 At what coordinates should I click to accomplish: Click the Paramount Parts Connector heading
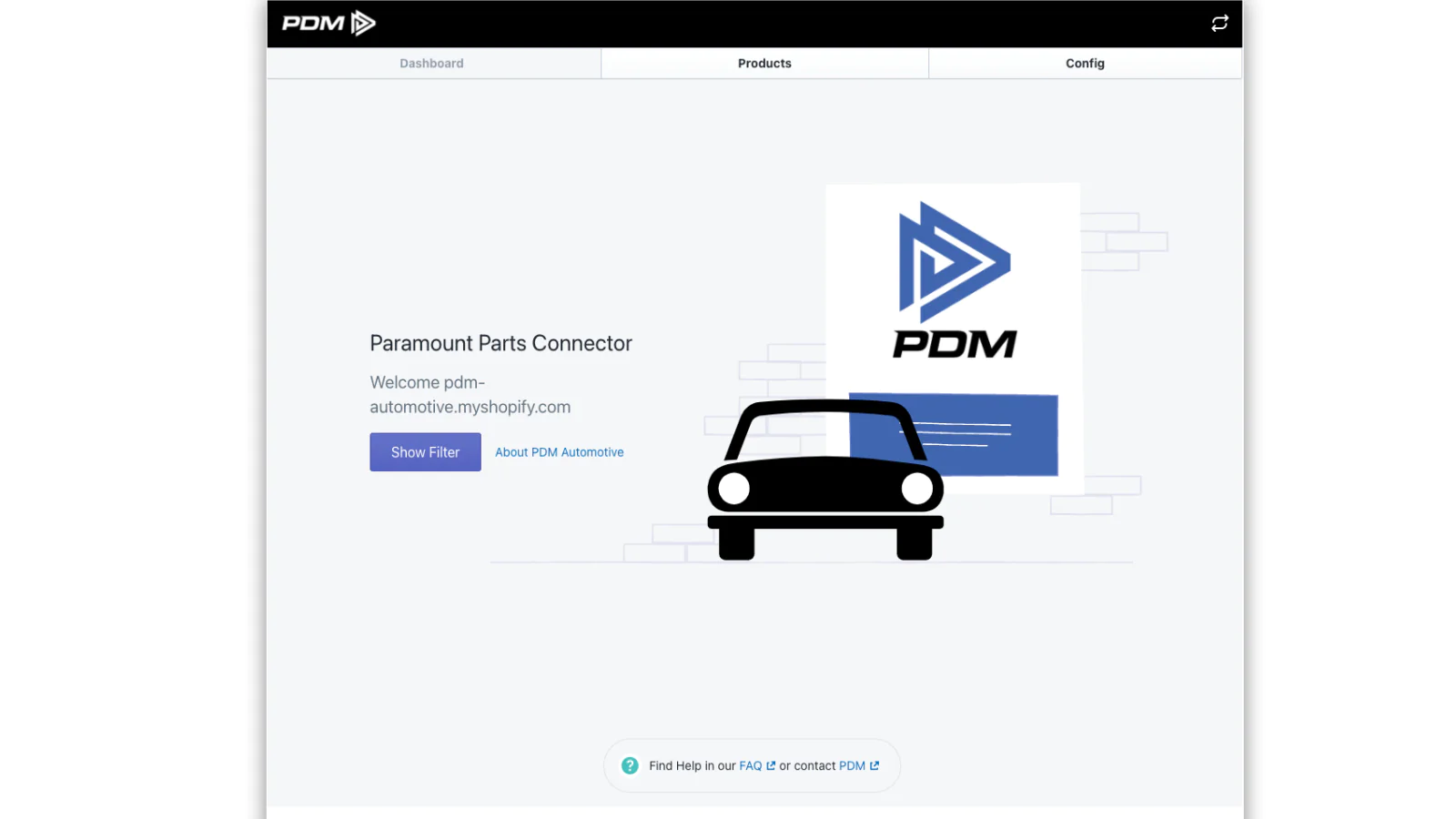point(500,343)
